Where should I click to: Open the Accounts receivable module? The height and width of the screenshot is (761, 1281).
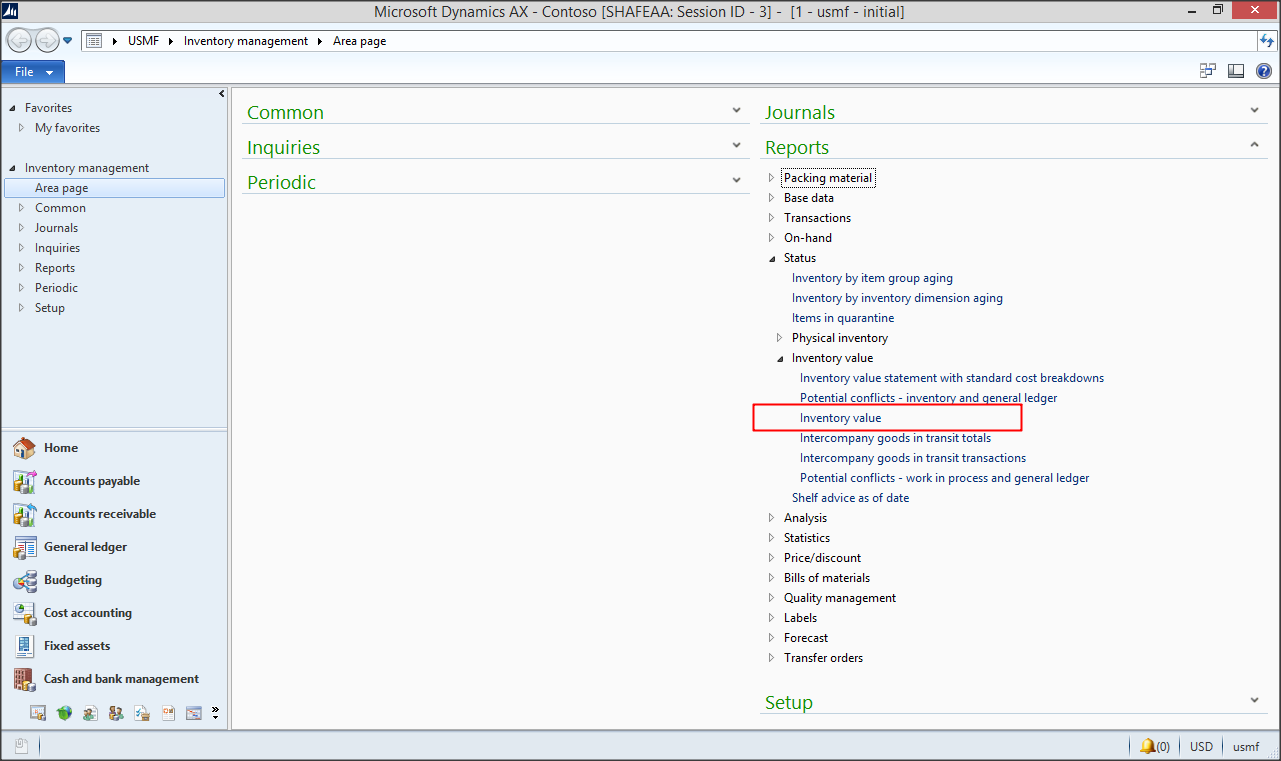pyautogui.click(x=114, y=514)
